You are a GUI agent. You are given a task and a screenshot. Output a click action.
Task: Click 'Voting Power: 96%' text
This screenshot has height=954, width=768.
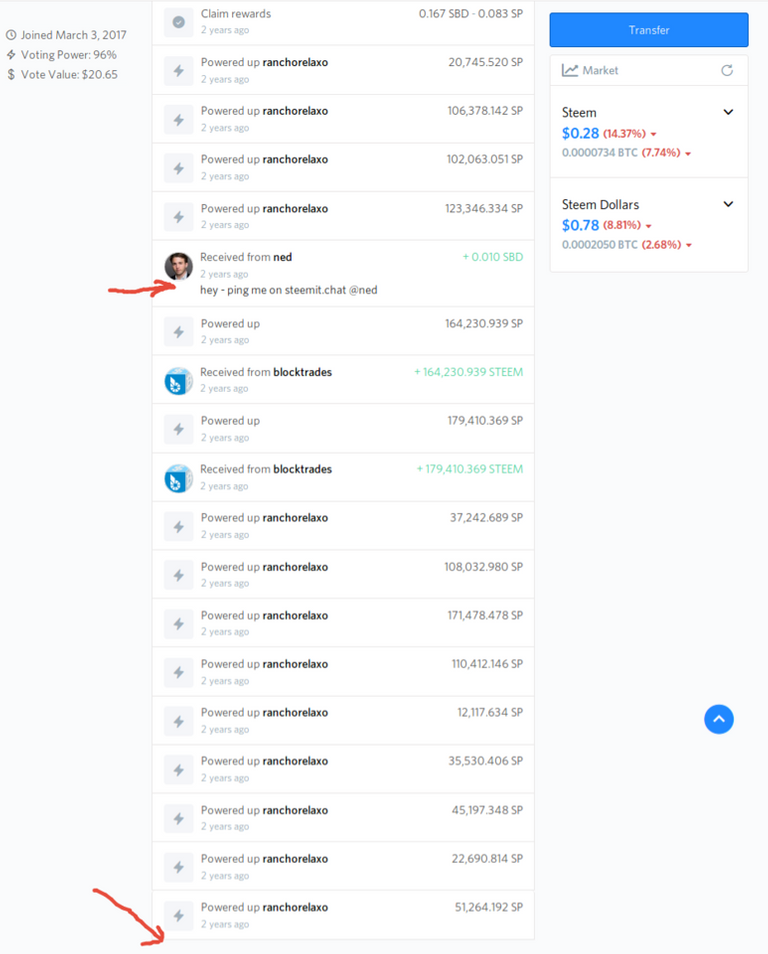69,55
